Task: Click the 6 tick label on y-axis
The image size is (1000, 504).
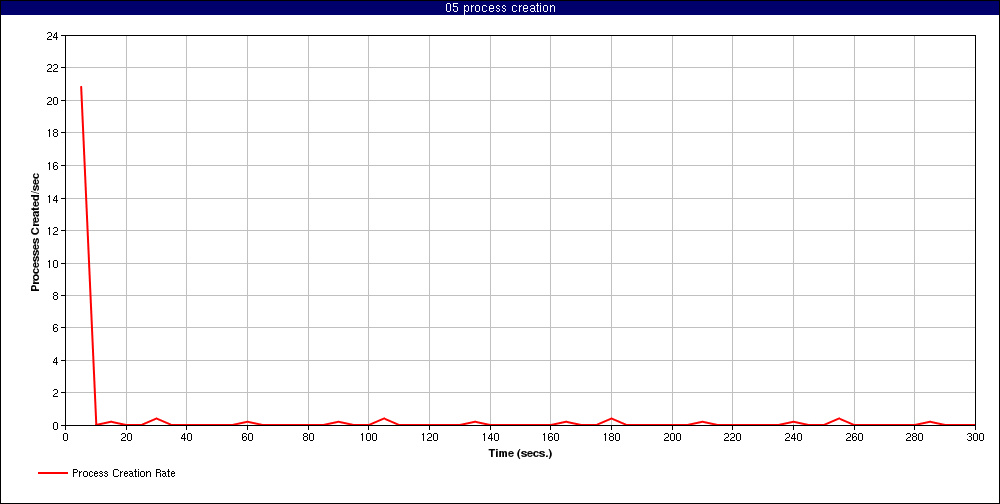Action: [x=55, y=328]
